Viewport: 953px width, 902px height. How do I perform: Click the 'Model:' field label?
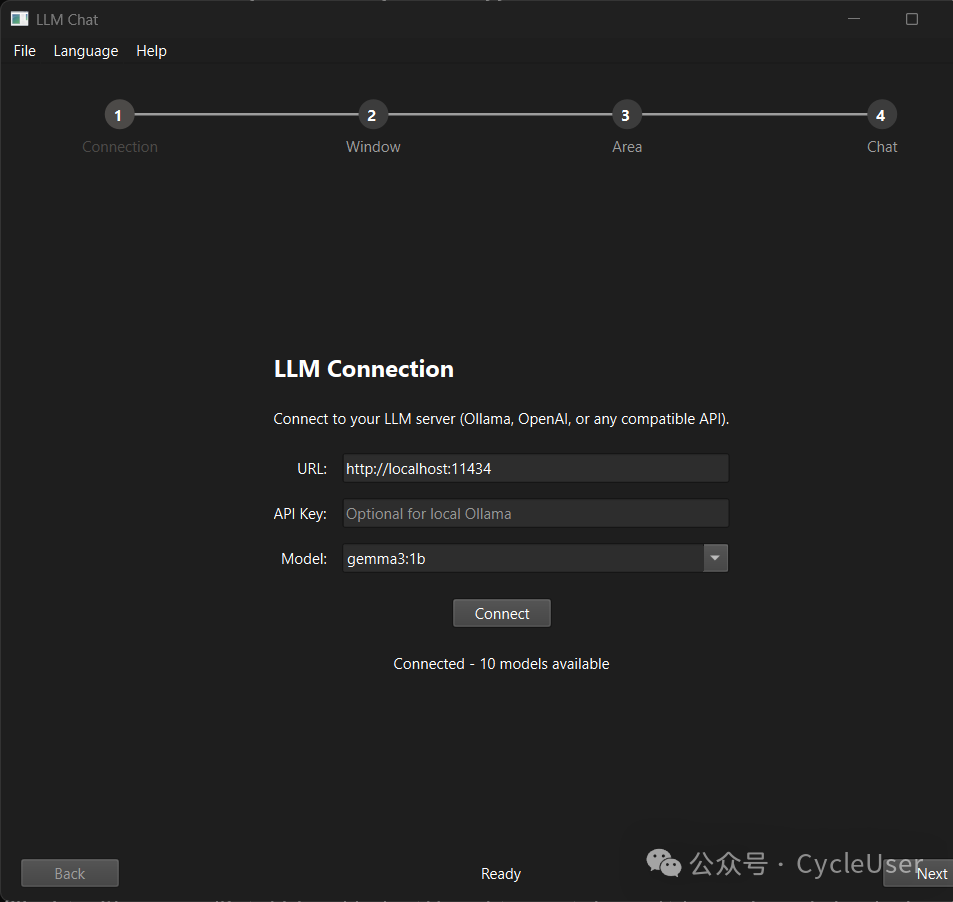tap(304, 559)
